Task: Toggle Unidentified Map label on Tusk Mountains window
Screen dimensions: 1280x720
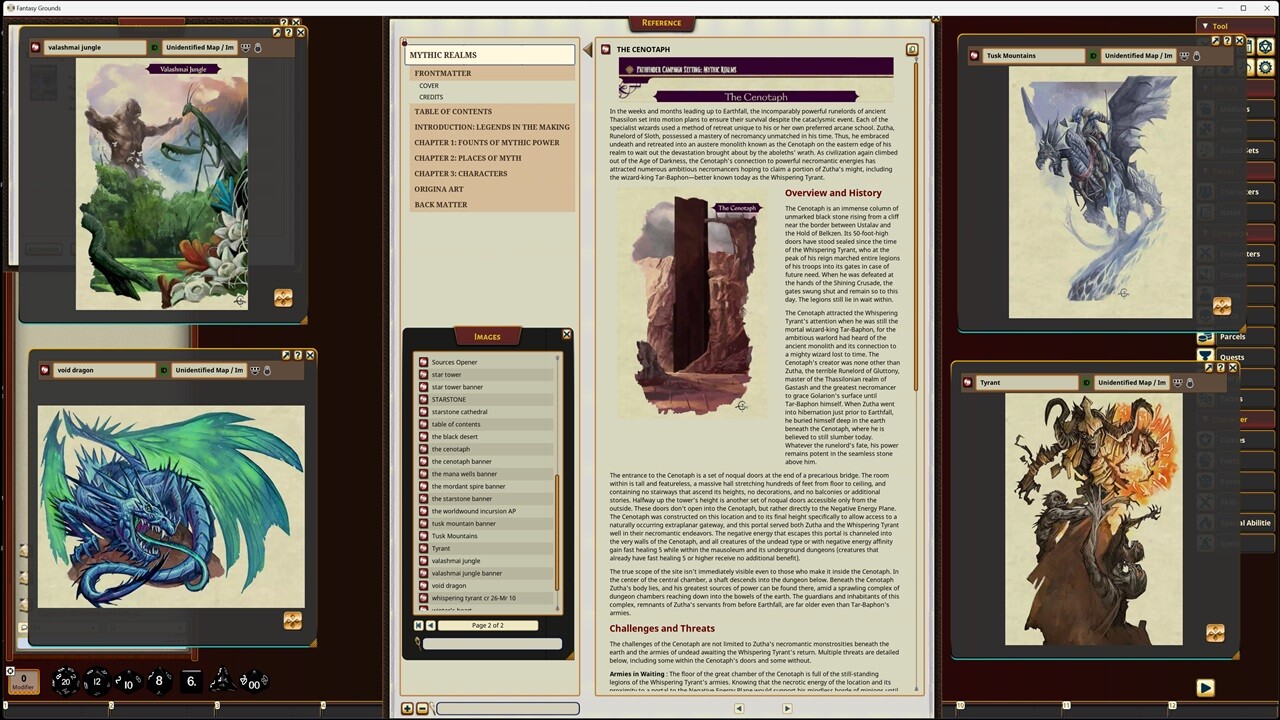Action: pyautogui.click(x=1139, y=55)
